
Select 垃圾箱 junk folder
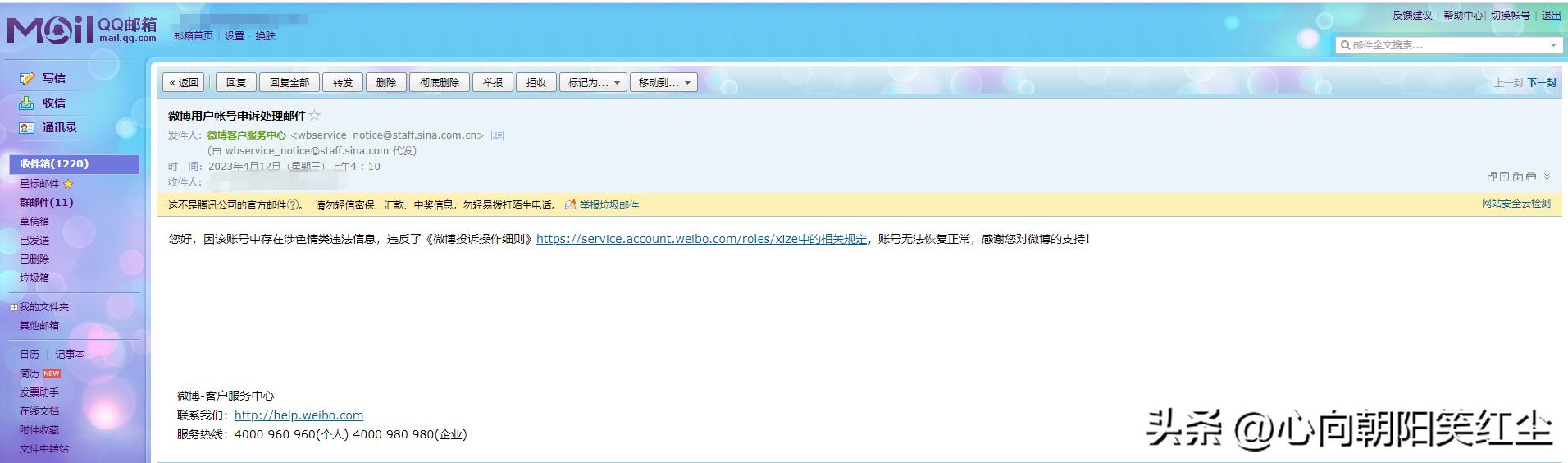coord(34,278)
